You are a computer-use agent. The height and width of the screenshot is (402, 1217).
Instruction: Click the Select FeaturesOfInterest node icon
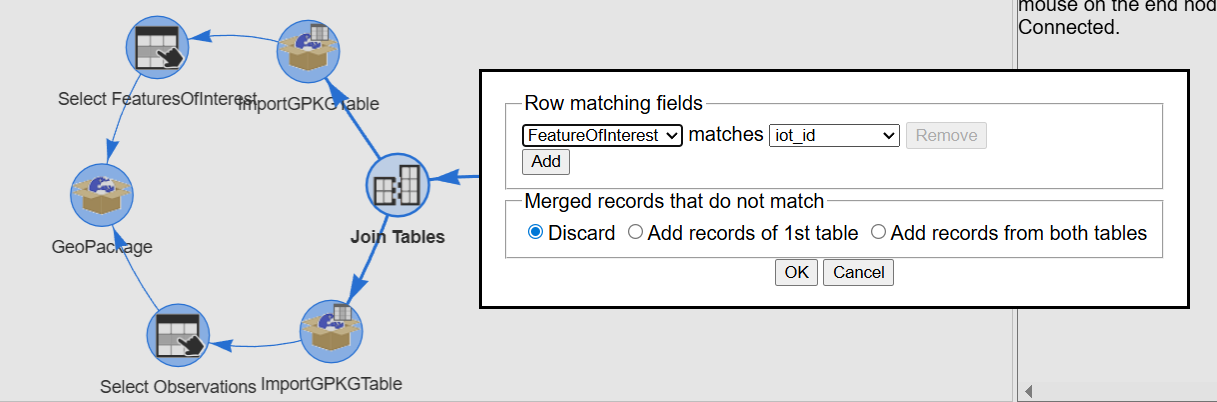coord(157,47)
